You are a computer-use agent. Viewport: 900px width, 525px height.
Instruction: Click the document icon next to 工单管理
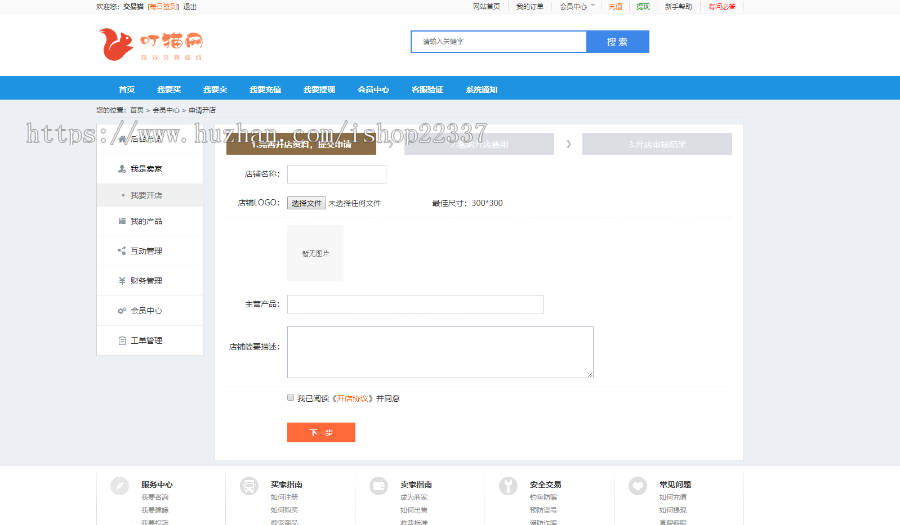(x=122, y=340)
